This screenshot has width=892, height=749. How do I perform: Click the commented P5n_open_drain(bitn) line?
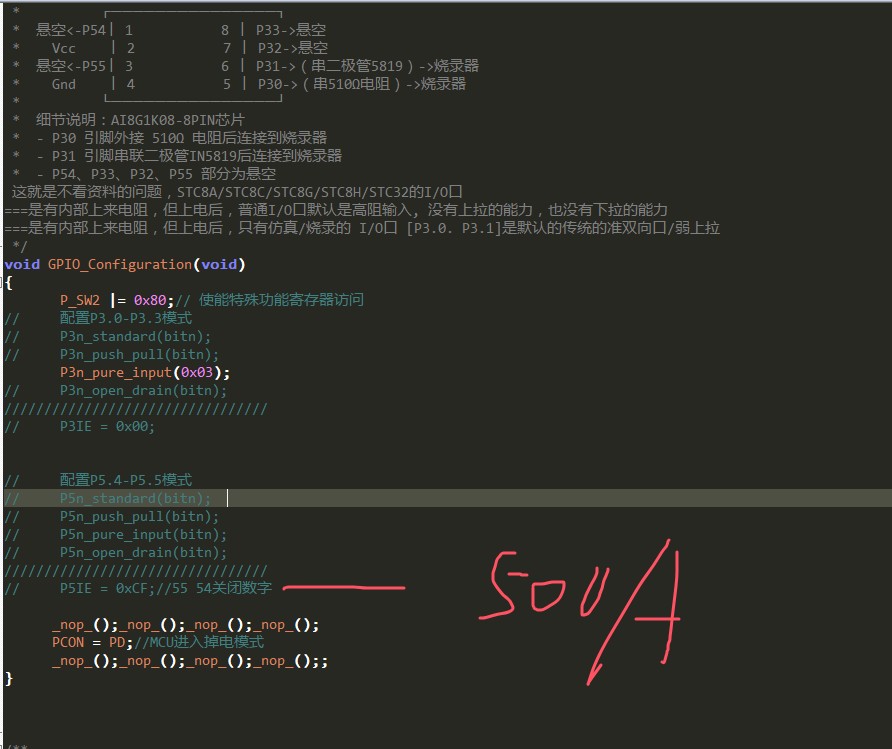143,552
